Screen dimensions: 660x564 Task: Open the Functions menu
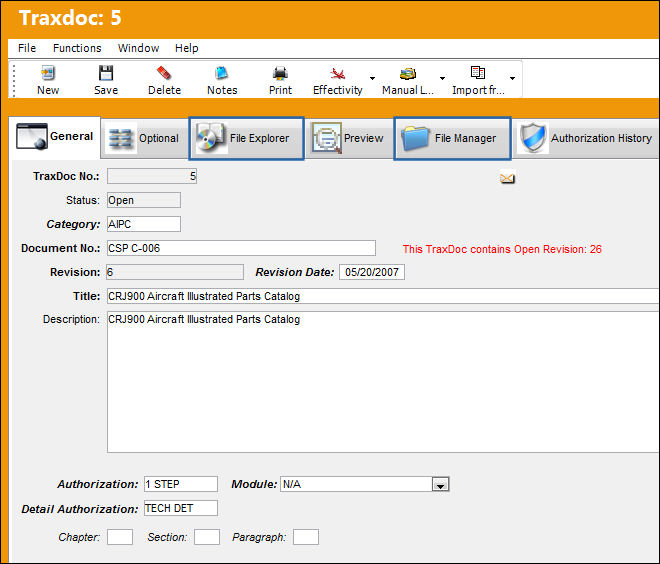tap(77, 48)
